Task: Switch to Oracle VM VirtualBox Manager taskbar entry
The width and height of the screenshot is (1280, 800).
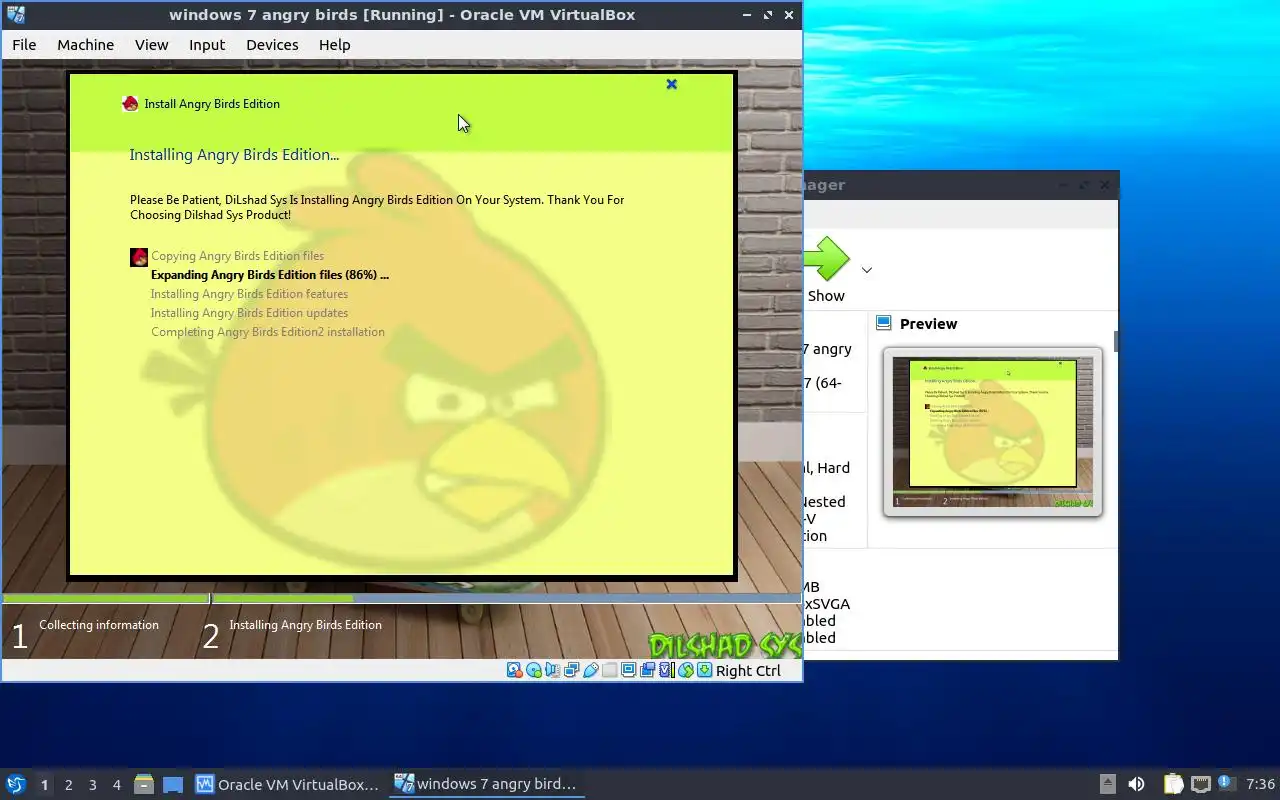Action: 288,785
